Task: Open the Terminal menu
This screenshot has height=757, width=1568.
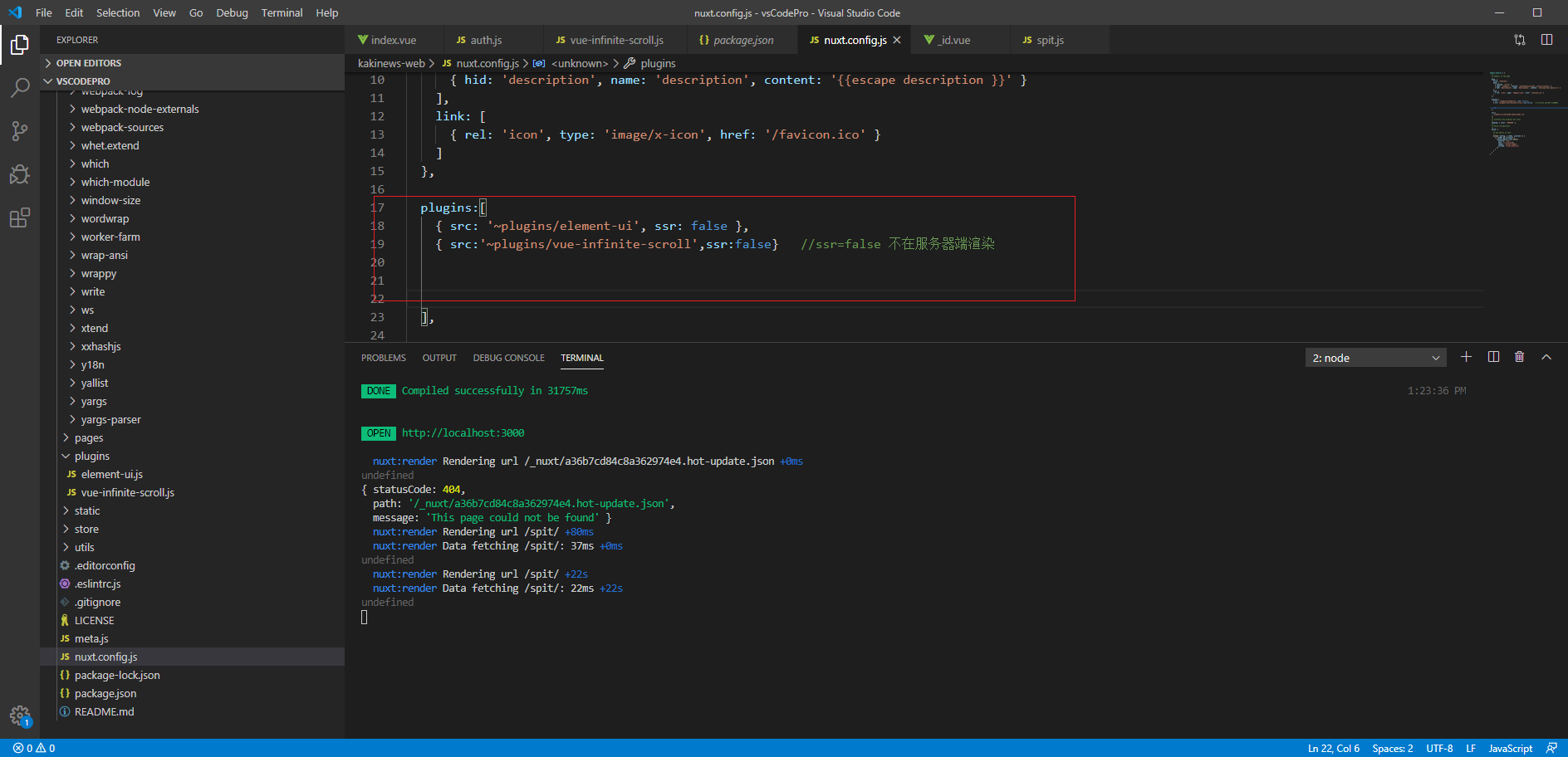Action: click(x=282, y=12)
